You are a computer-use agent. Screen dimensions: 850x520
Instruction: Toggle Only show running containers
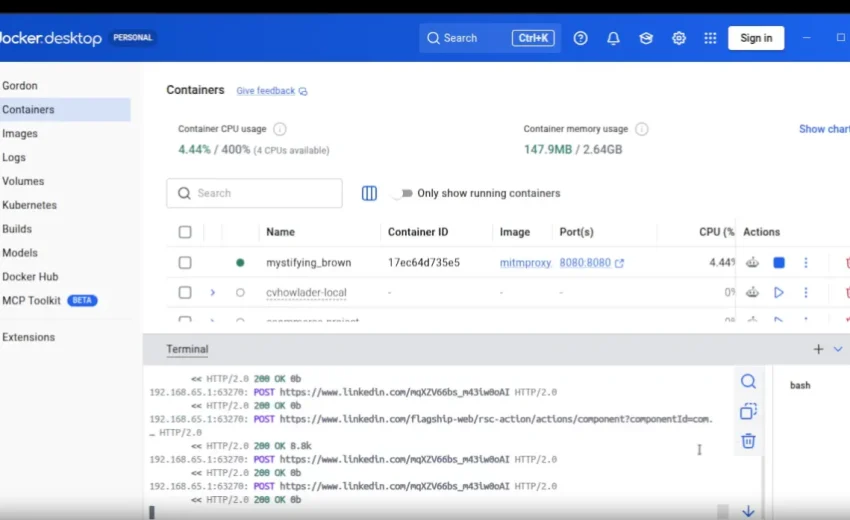402,193
